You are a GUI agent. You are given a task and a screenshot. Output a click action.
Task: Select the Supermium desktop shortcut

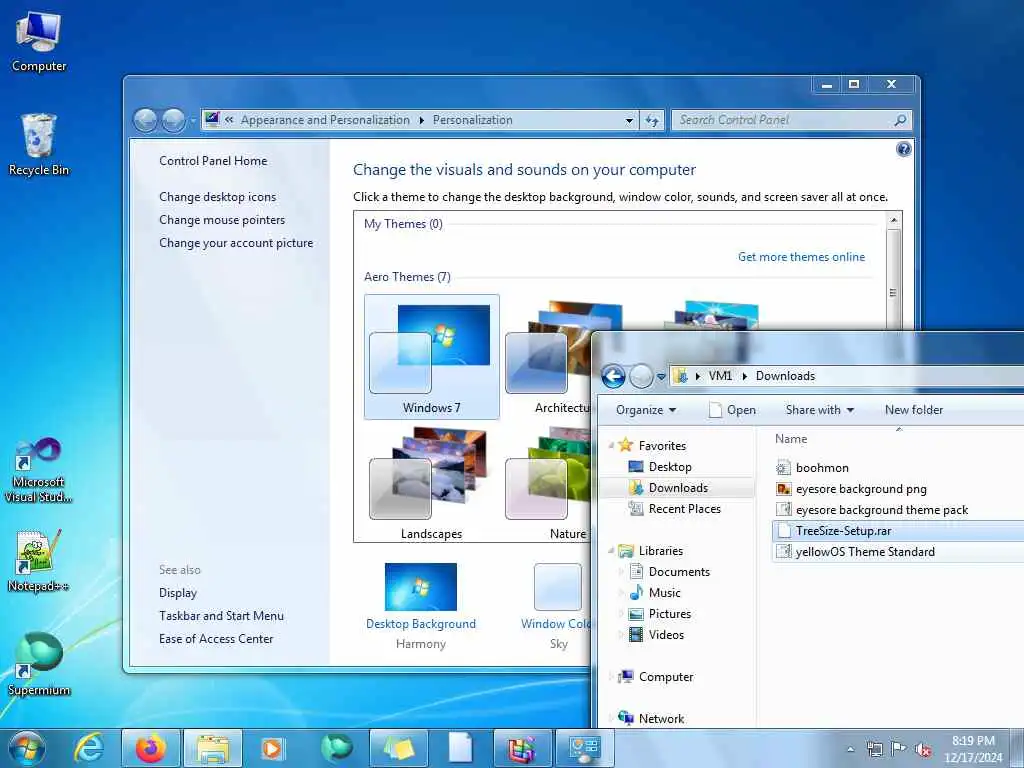(x=39, y=664)
